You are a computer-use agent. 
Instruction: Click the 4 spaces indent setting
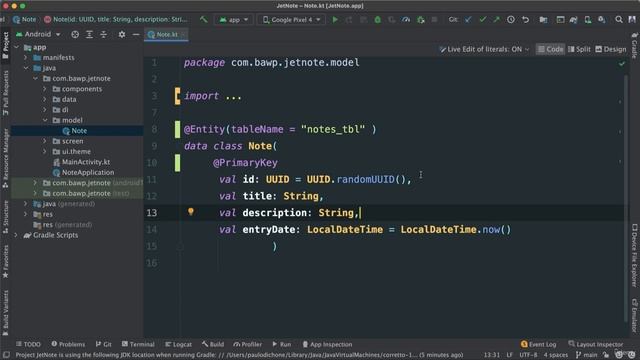coord(556,355)
